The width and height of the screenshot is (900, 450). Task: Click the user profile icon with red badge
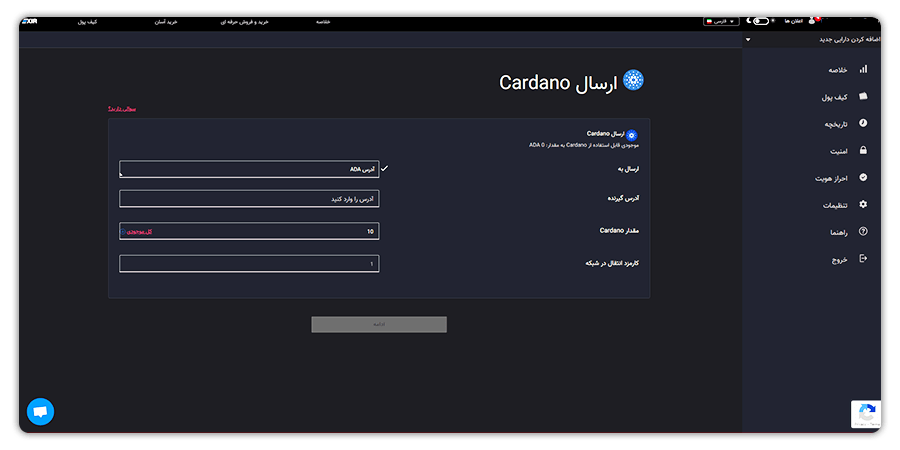[813, 20]
